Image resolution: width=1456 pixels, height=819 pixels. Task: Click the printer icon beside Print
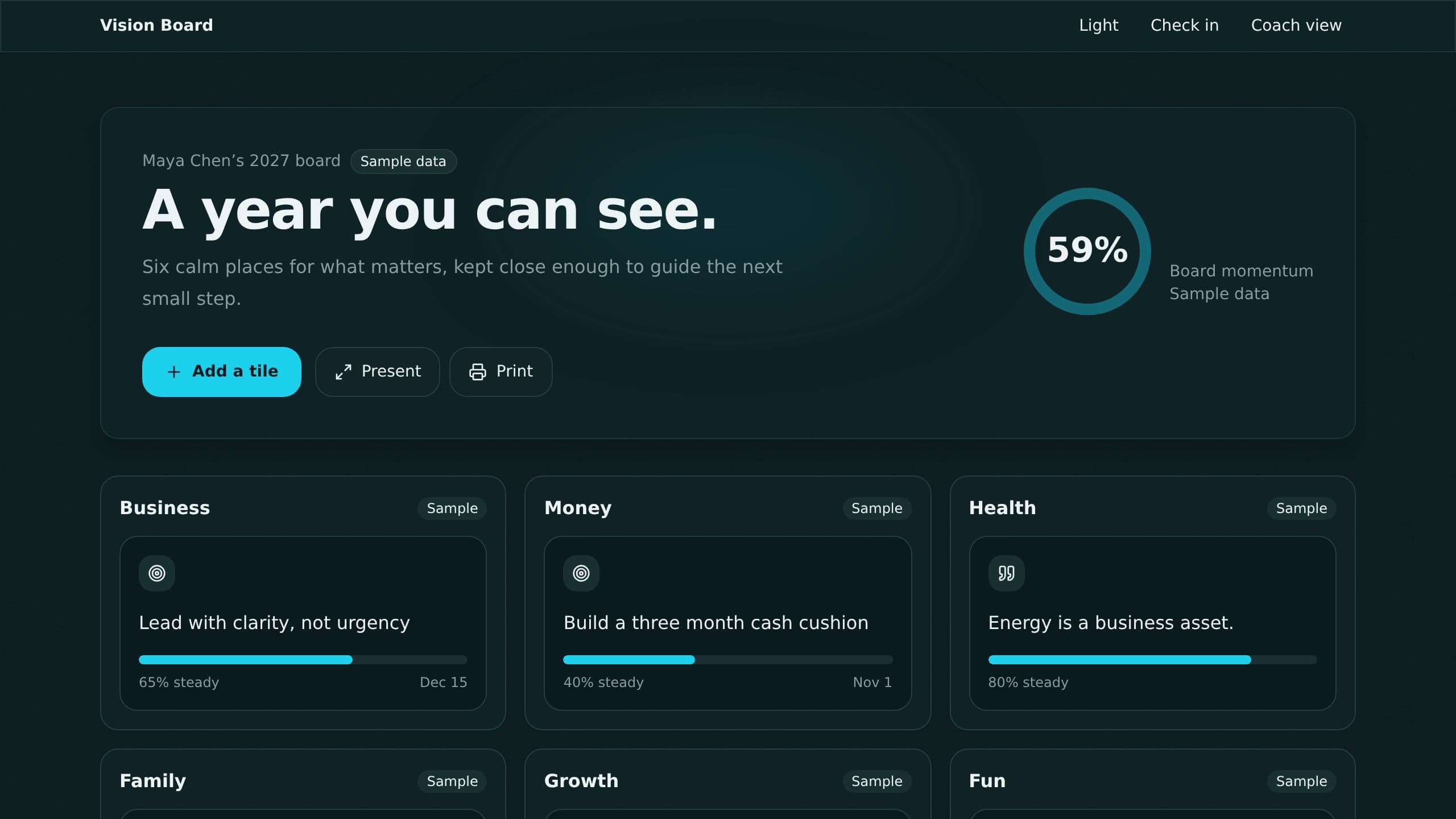477,372
